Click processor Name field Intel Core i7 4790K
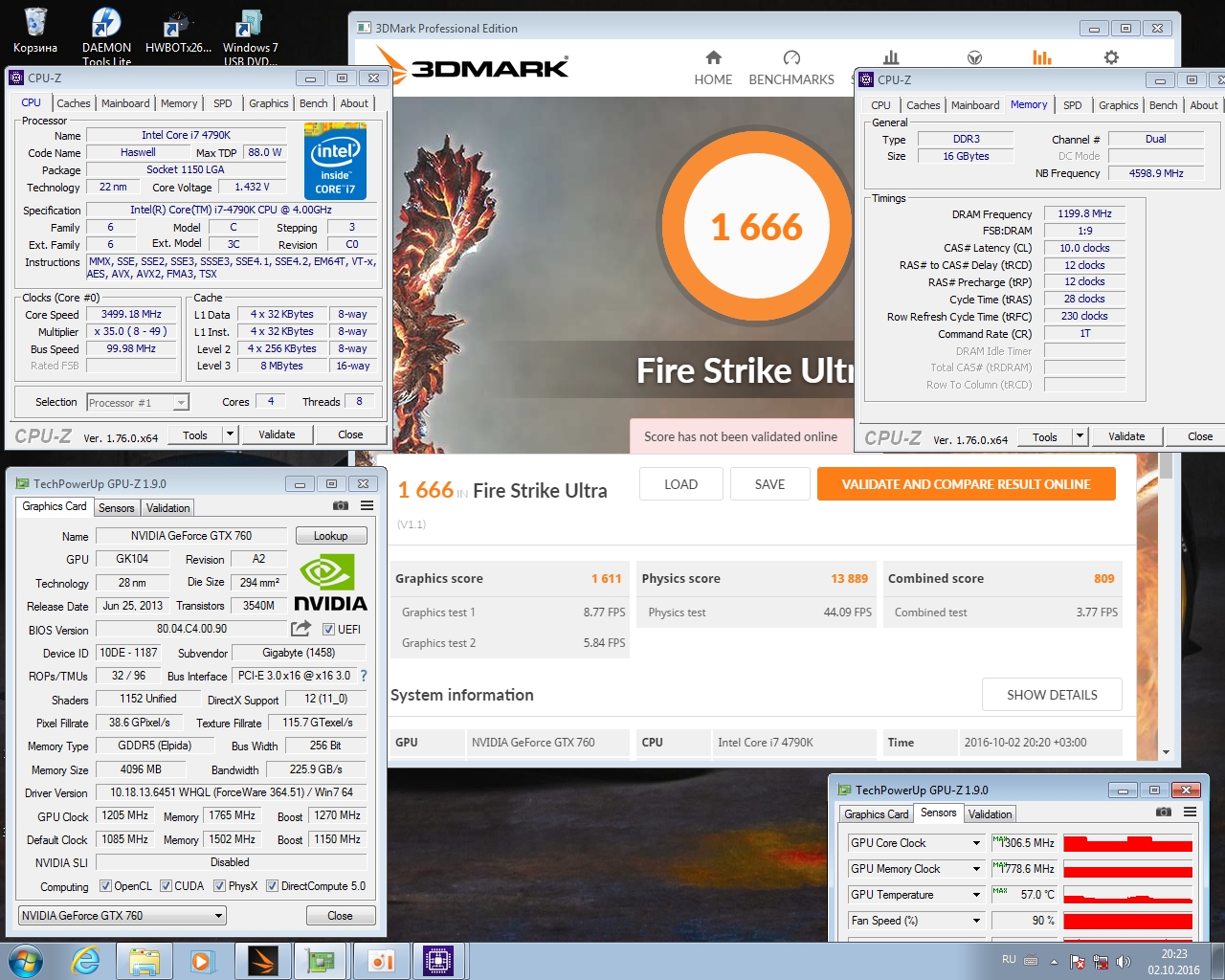 (186, 135)
